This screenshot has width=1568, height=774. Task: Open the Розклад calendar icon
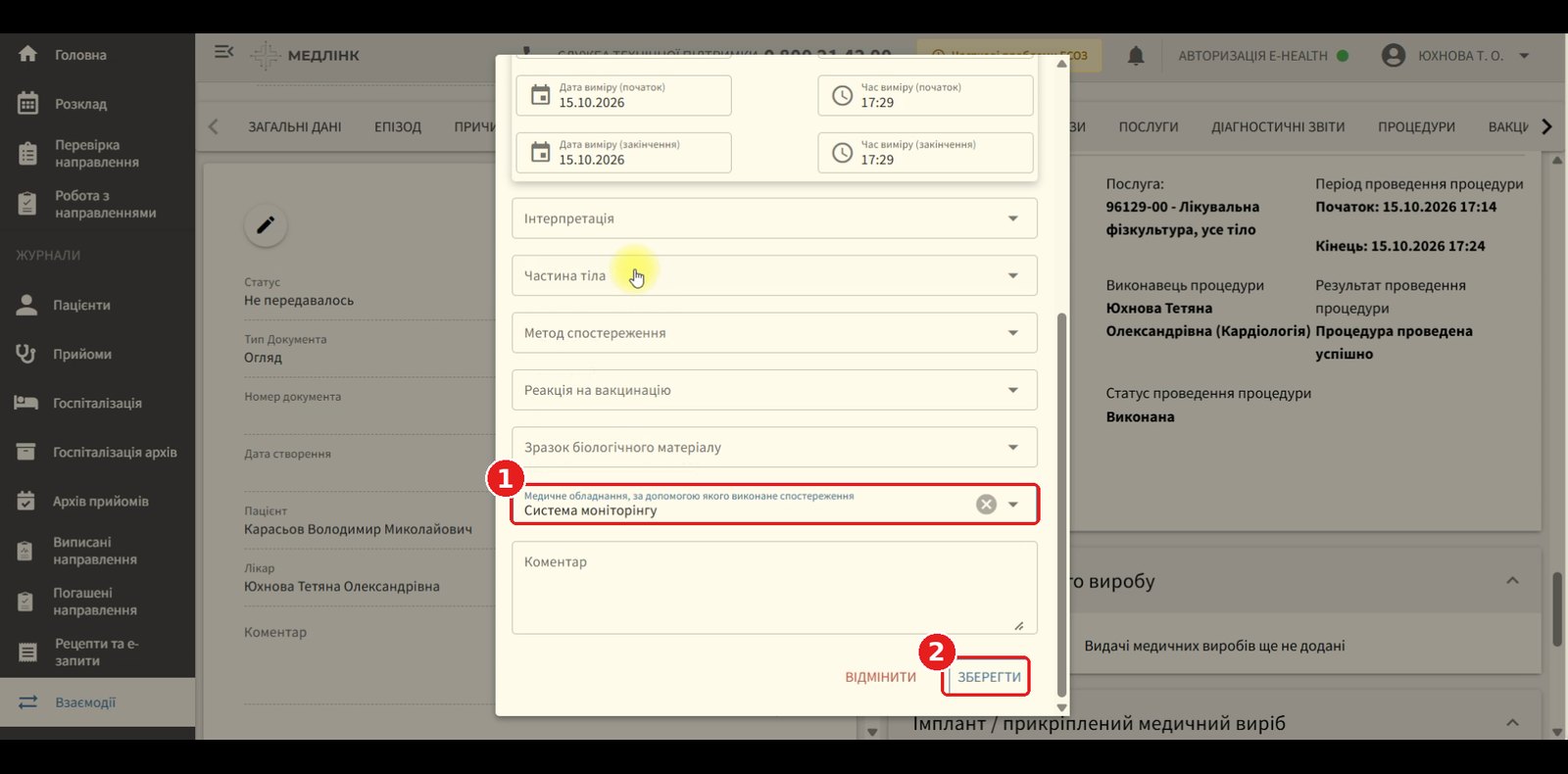(x=27, y=103)
